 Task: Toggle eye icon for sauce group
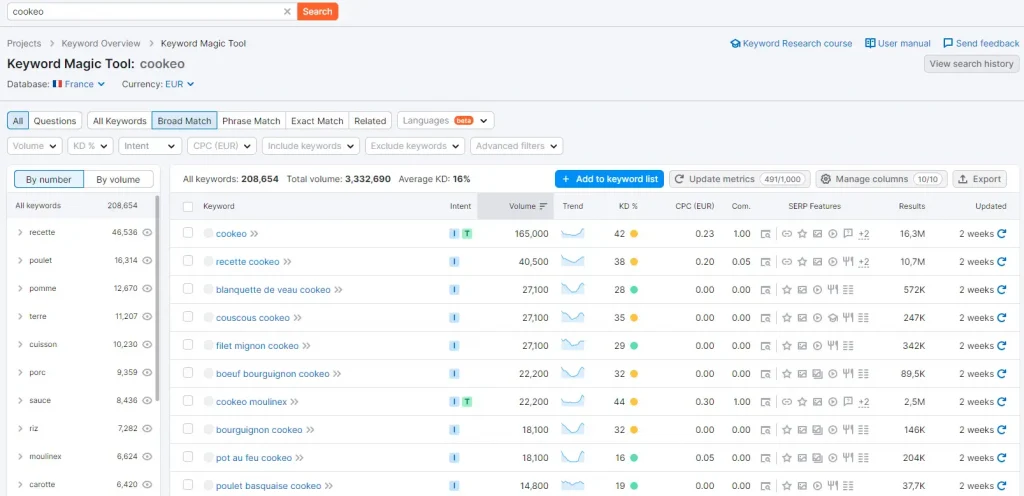pos(148,401)
